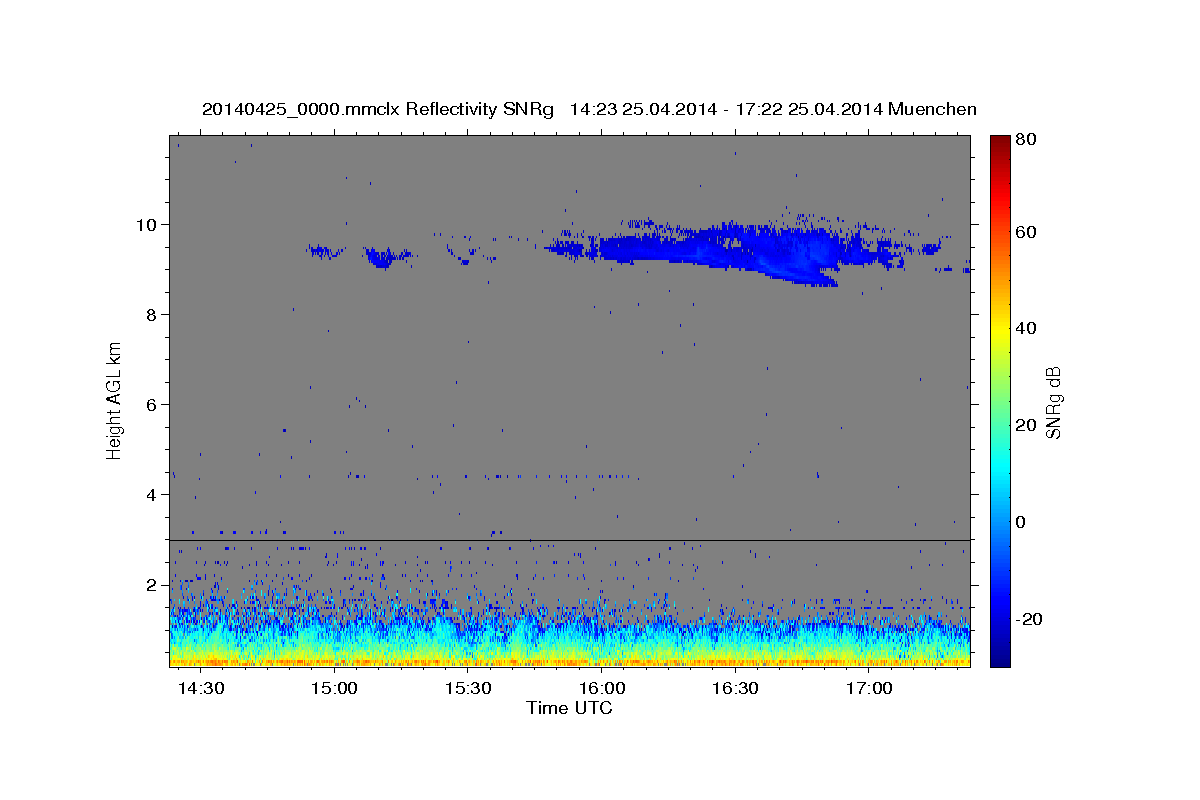Click the 15:00 time tick label
The width and height of the screenshot is (1200, 800).
pyautogui.click(x=335, y=689)
